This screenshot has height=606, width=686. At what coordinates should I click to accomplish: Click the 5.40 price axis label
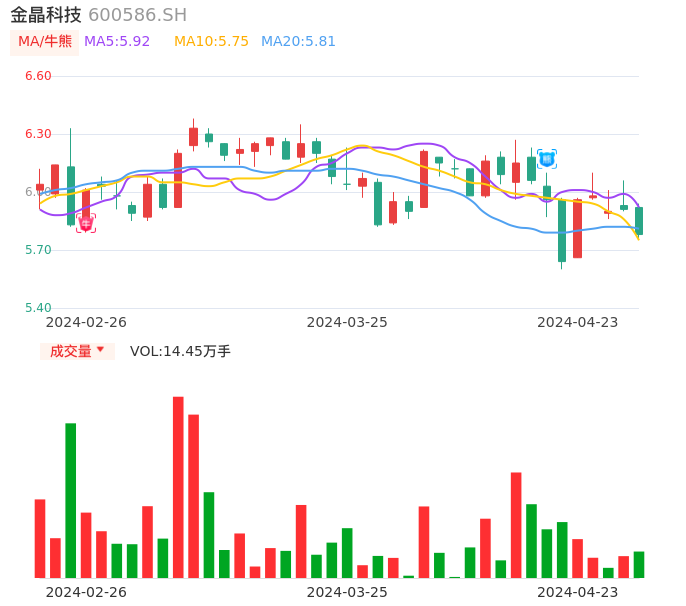click(x=38, y=308)
